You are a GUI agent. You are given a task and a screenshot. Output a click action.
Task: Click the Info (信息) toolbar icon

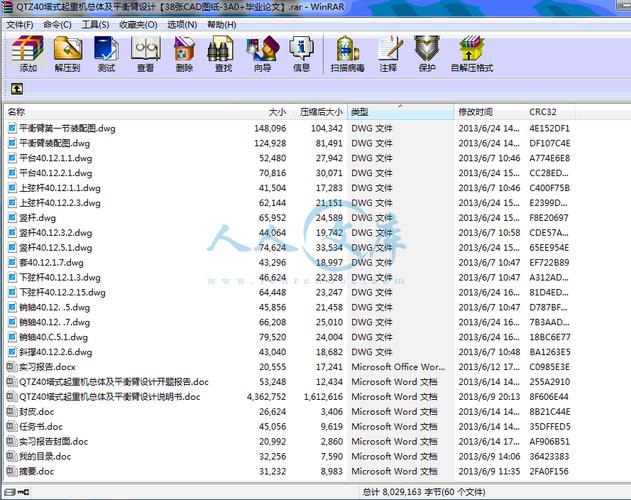coord(301,54)
